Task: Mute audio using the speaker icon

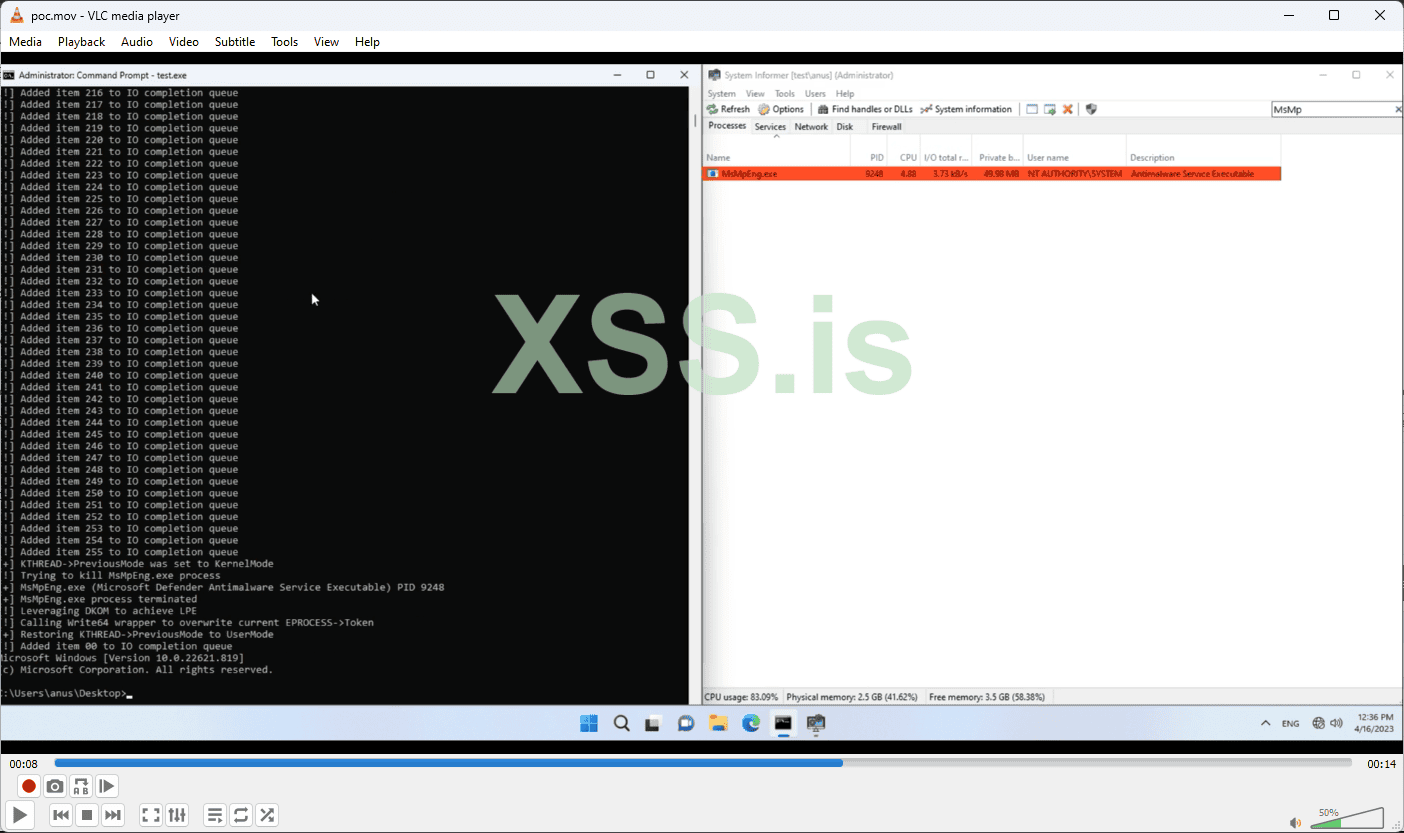Action: 1296,822
